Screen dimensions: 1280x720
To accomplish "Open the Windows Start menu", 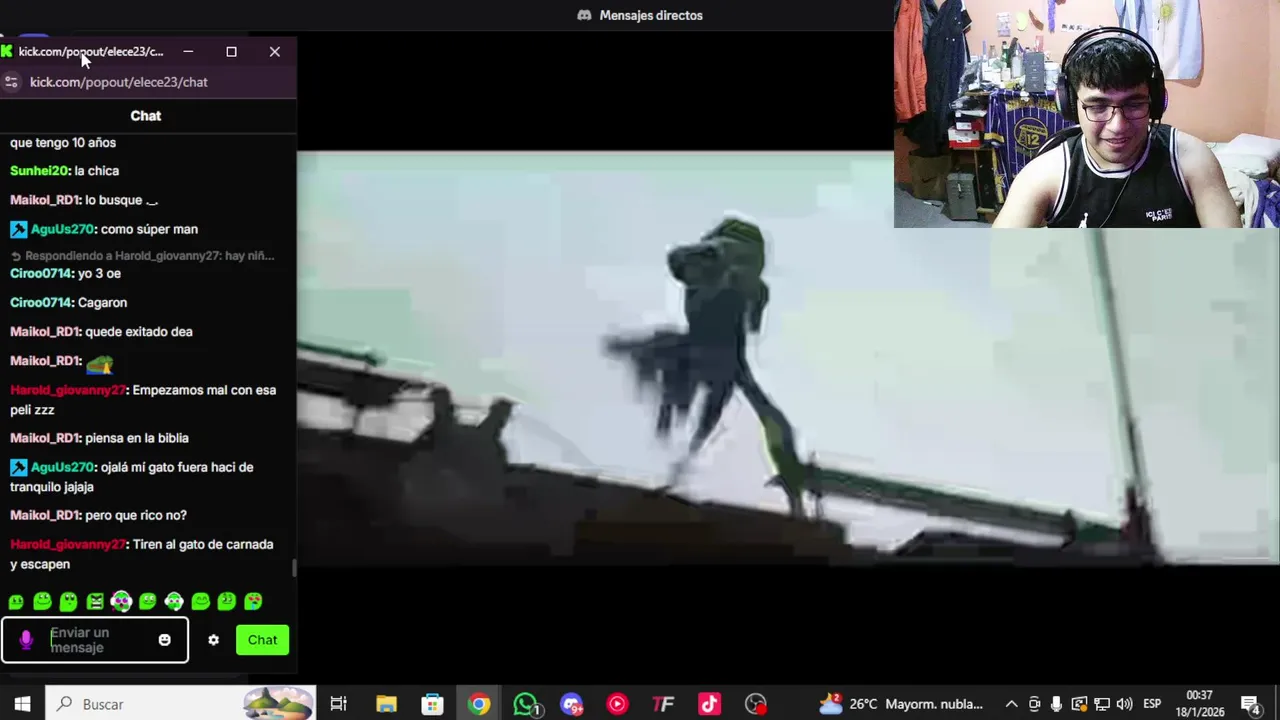I will coord(22,704).
